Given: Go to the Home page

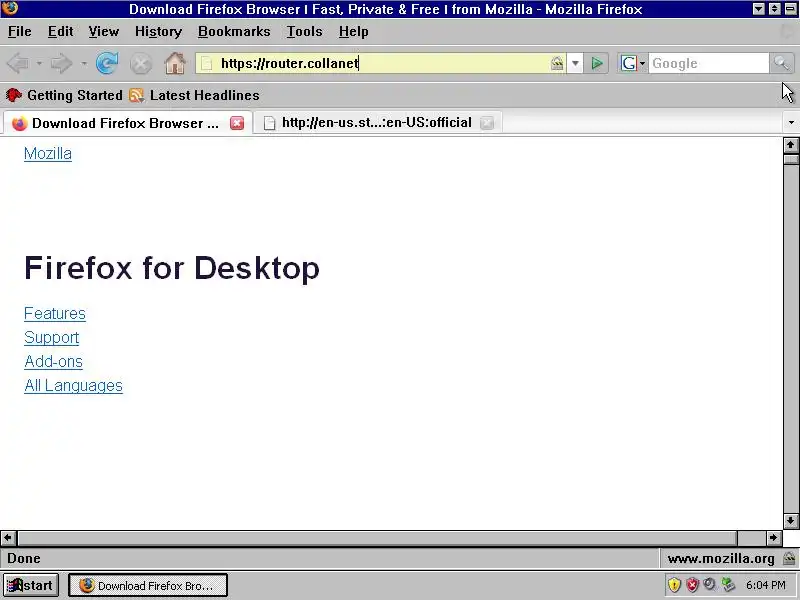Looking at the screenshot, I should click(175, 63).
